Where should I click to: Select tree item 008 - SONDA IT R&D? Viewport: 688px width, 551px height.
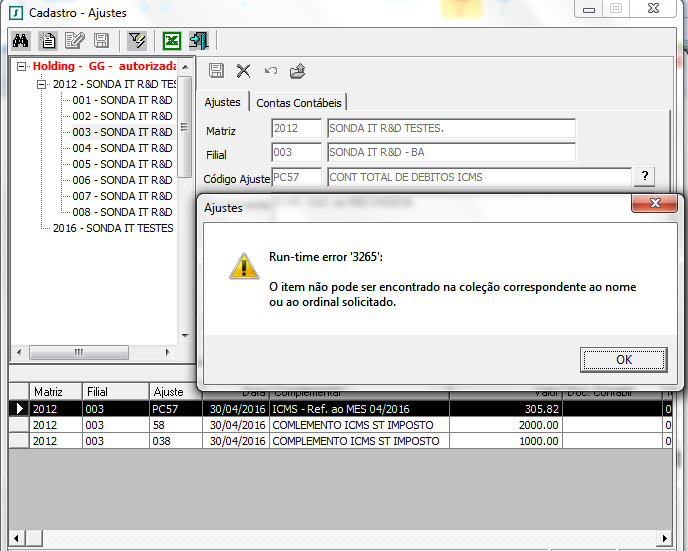point(122,212)
